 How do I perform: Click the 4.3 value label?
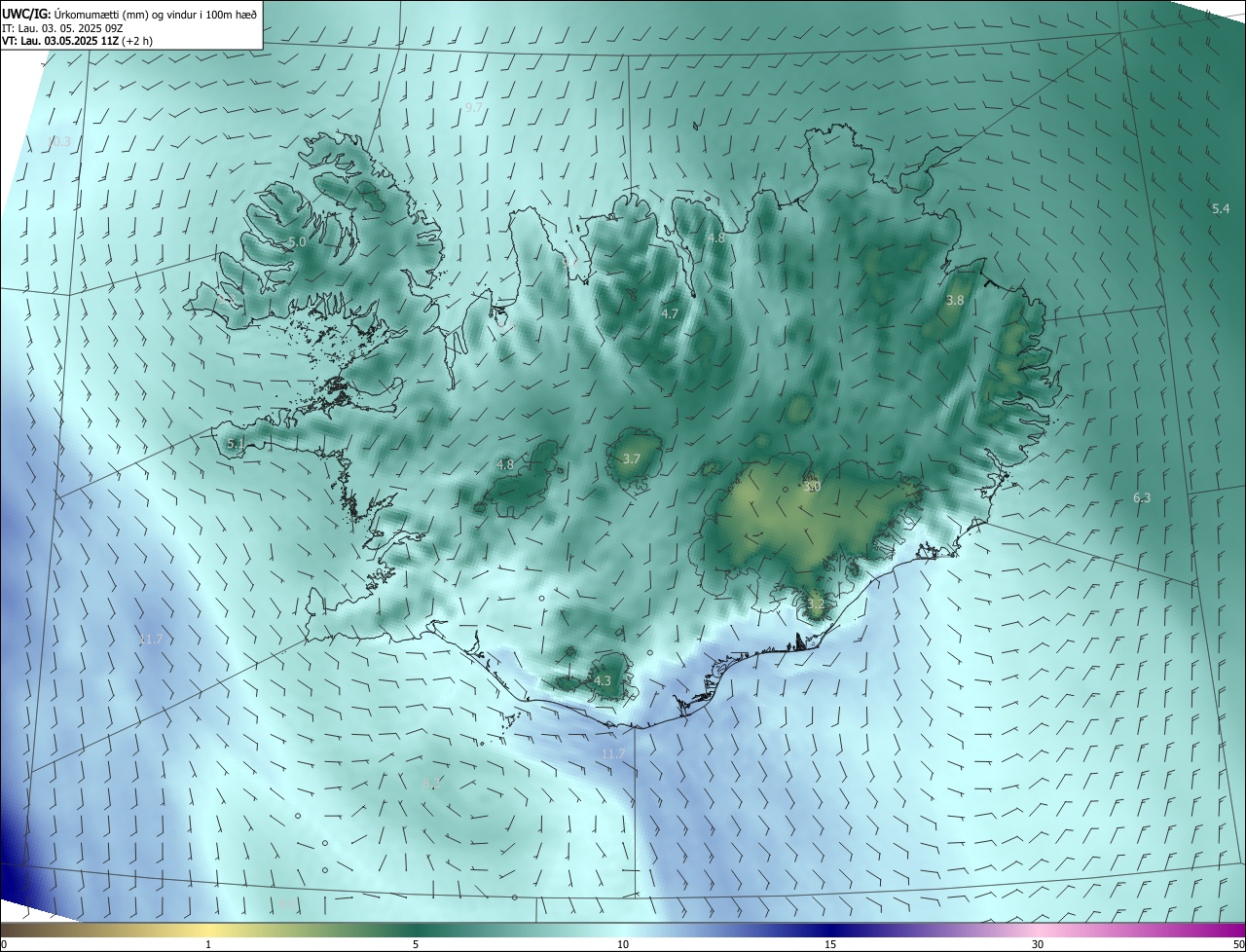pos(603,681)
